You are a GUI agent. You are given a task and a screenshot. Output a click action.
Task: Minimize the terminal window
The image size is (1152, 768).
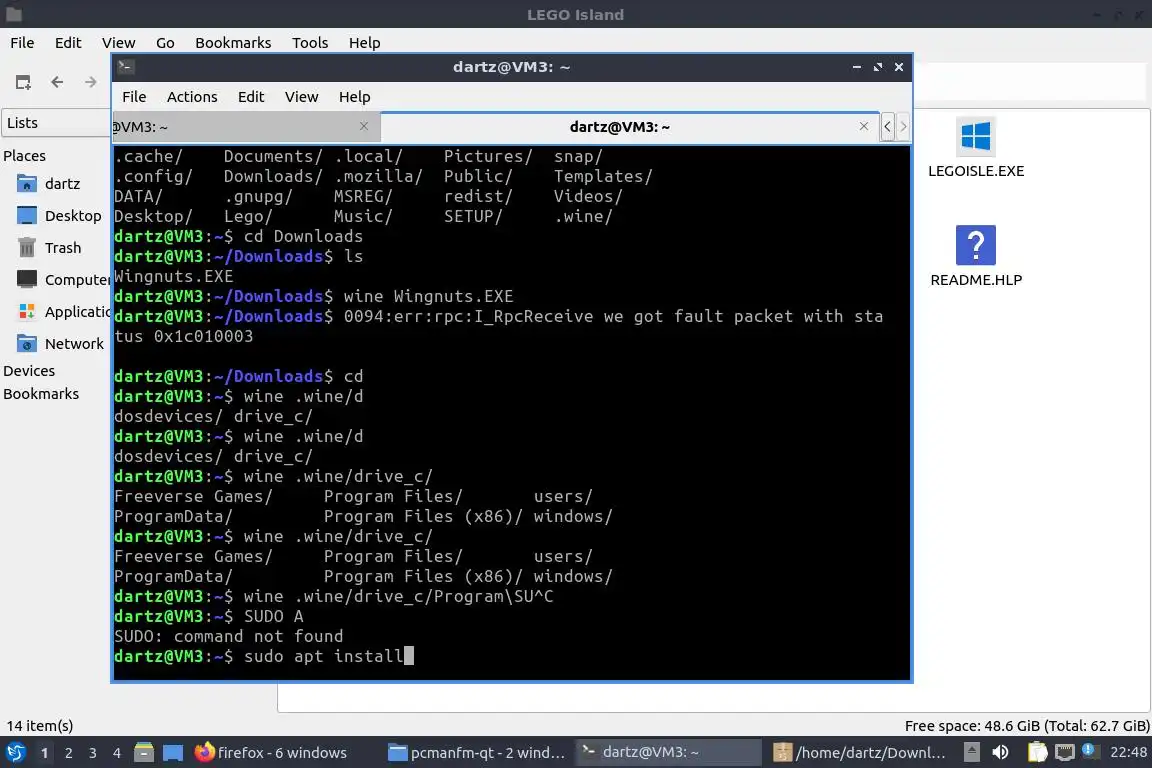[857, 67]
